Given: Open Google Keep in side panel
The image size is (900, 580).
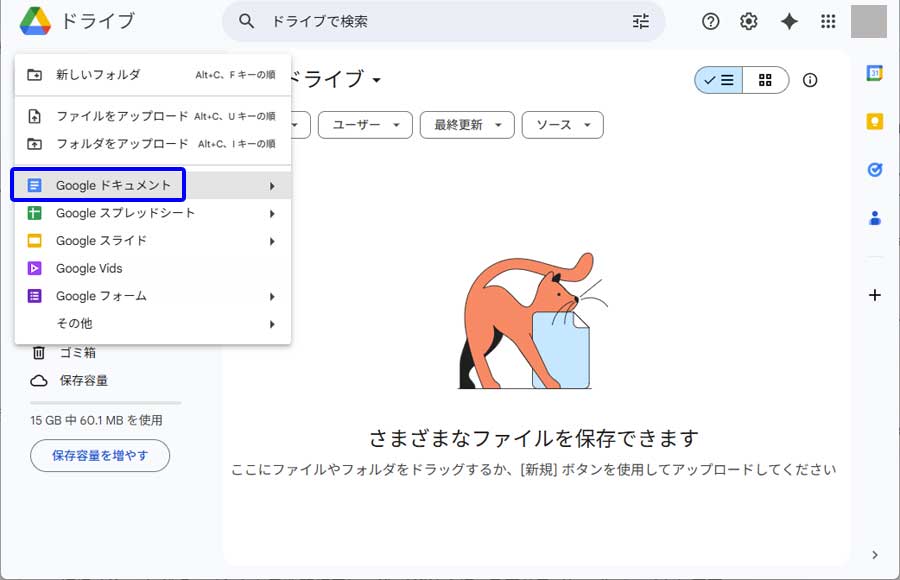Looking at the screenshot, I should click(874, 121).
